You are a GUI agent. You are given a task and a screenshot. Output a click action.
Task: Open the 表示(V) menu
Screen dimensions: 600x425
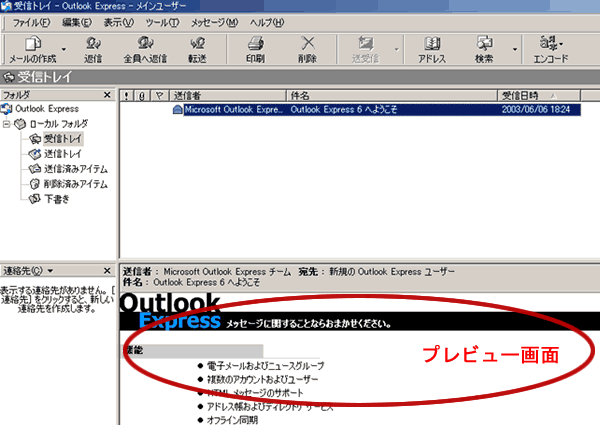(119, 23)
